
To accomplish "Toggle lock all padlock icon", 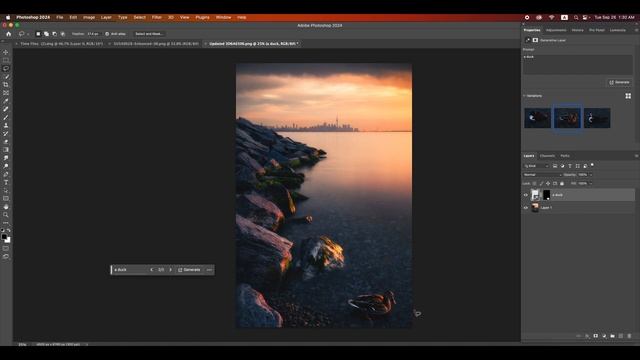I will point(562,184).
